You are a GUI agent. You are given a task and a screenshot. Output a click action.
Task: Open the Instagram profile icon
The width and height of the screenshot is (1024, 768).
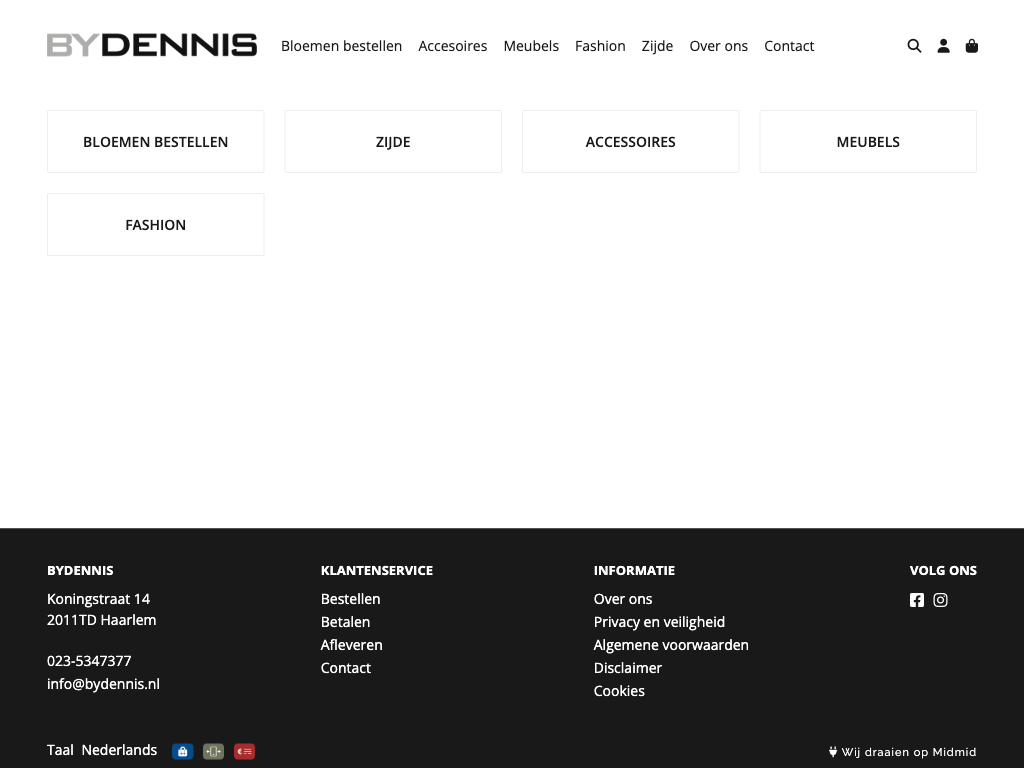click(940, 600)
